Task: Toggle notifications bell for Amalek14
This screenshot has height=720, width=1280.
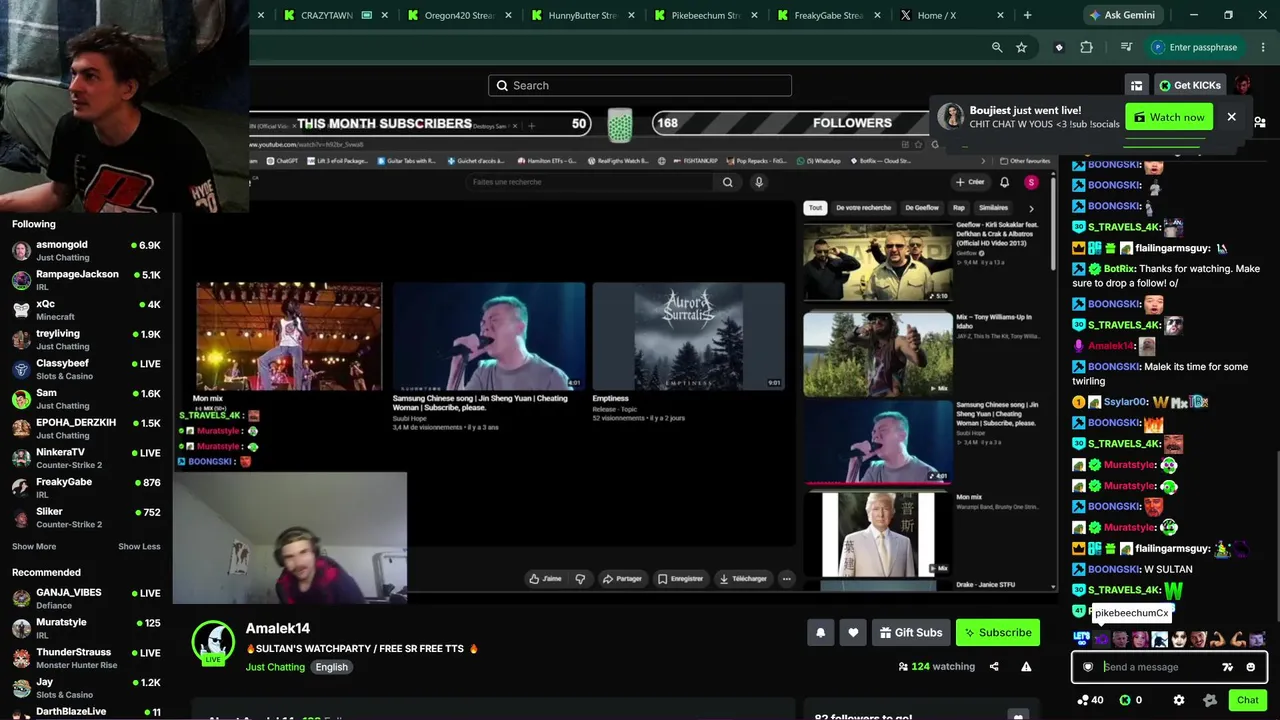Action: (x=821, y=632)
